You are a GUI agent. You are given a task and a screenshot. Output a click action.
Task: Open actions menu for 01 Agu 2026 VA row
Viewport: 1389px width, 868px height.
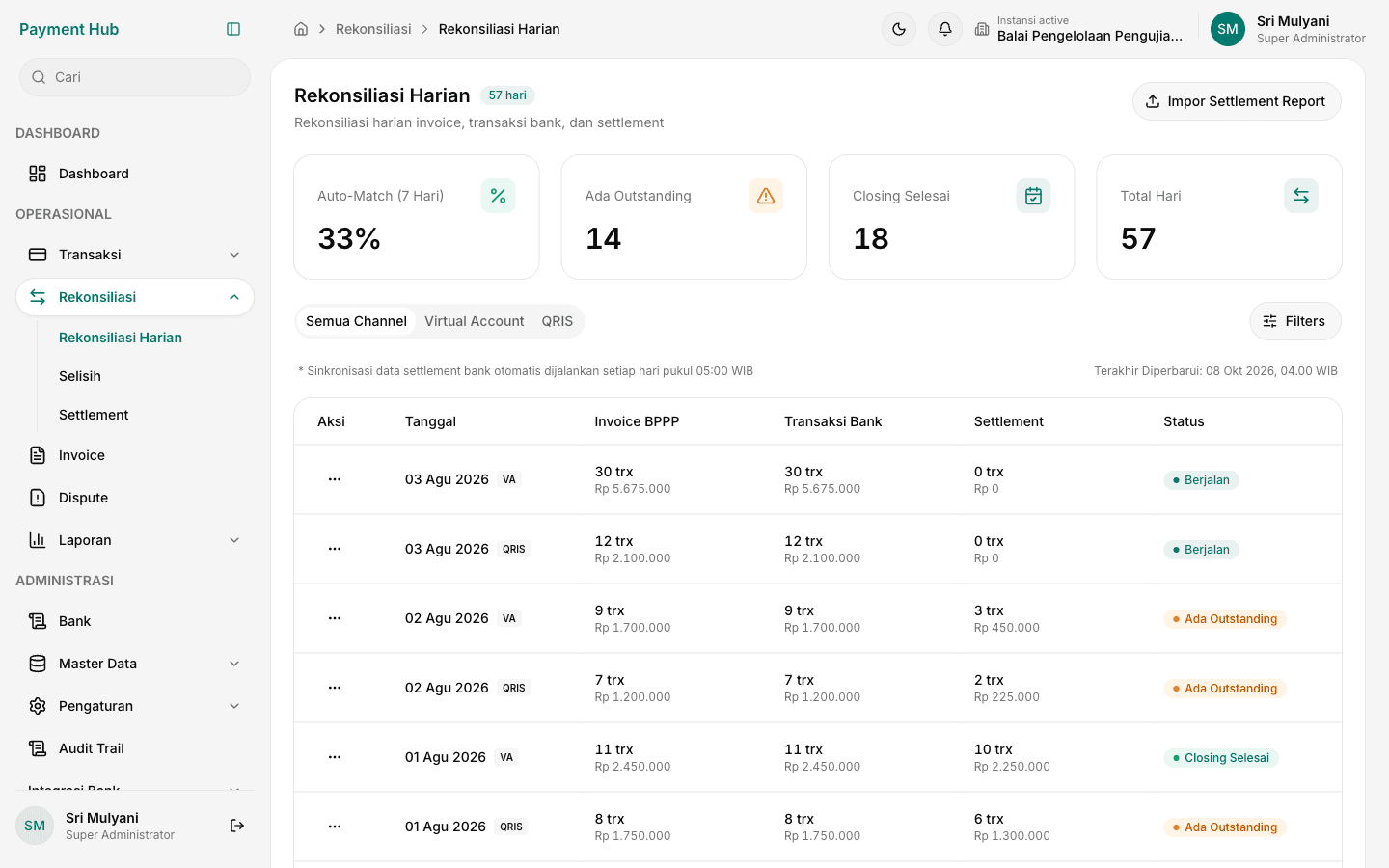click(335, 757)
